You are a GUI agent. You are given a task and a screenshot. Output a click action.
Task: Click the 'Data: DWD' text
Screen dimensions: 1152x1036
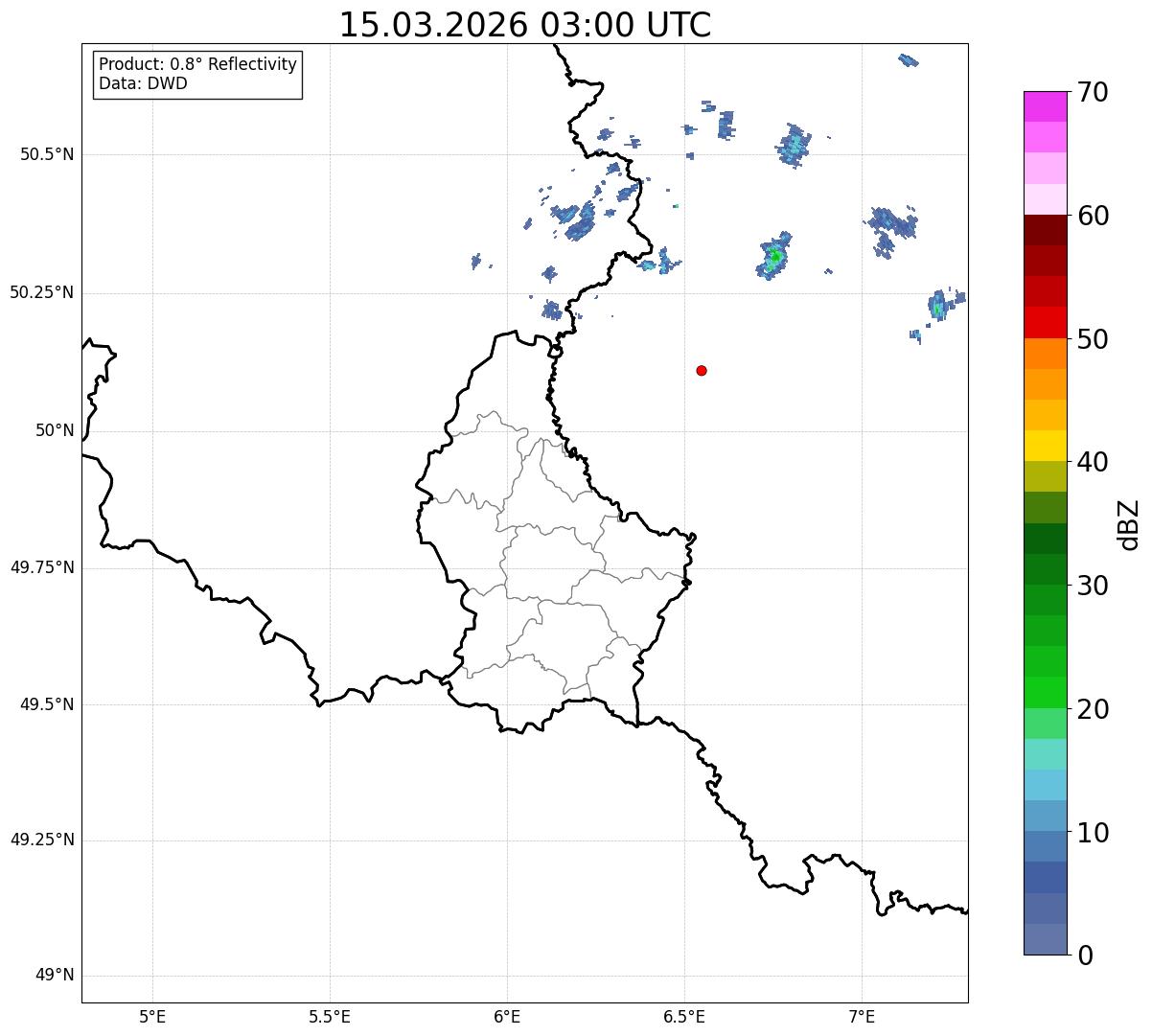pos(143,83)
